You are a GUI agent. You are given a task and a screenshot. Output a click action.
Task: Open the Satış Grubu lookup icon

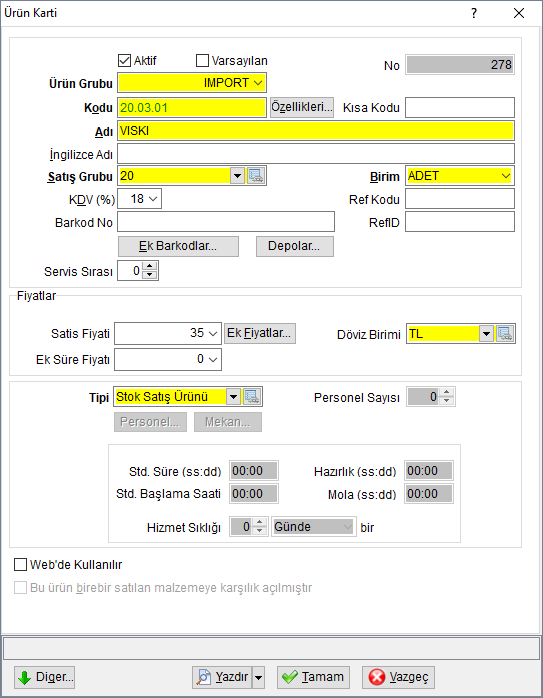pos(256,176)
